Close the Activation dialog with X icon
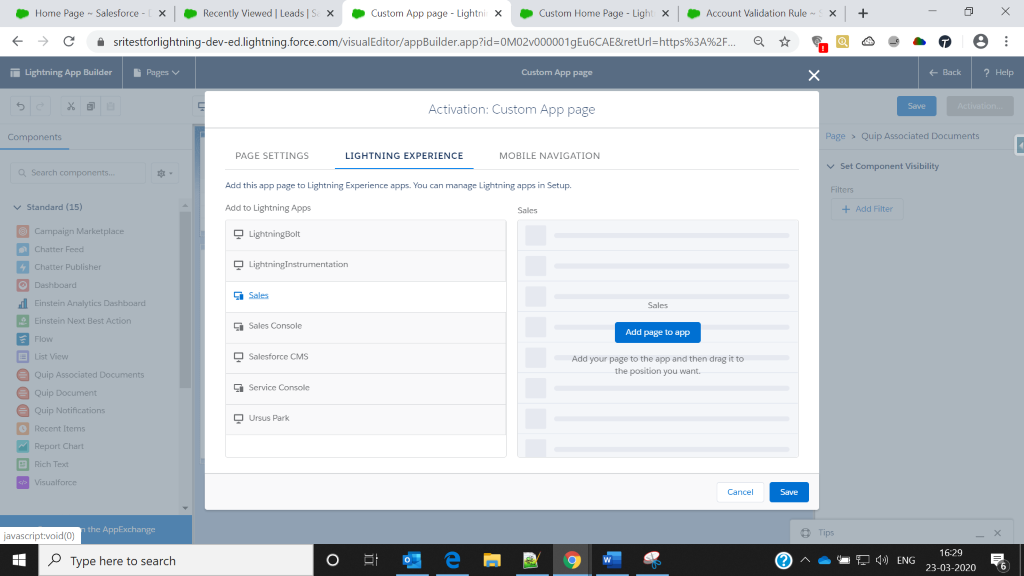Screen dimensions: 1024x576 pos(814,76)
